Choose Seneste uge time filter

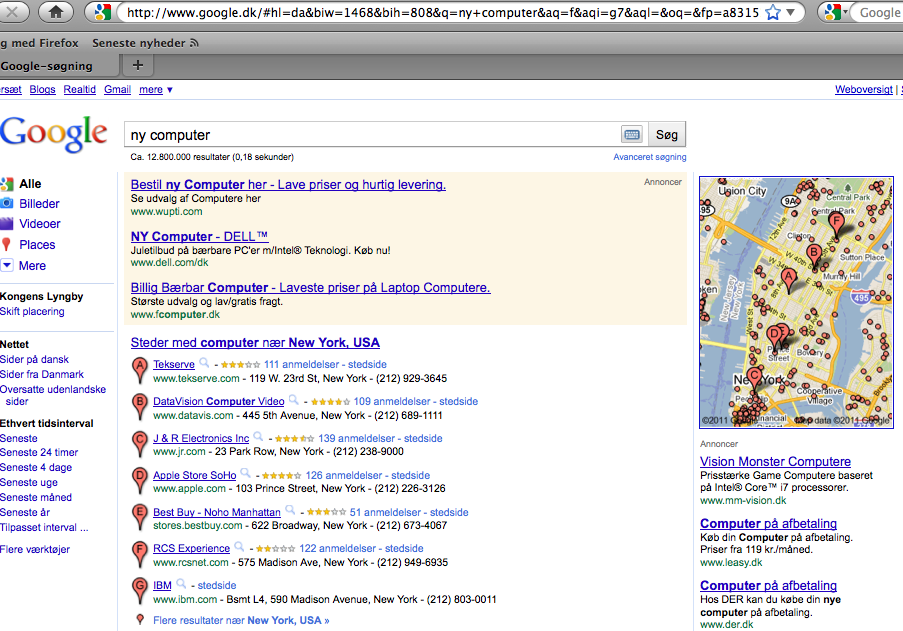tap(29, 482)
